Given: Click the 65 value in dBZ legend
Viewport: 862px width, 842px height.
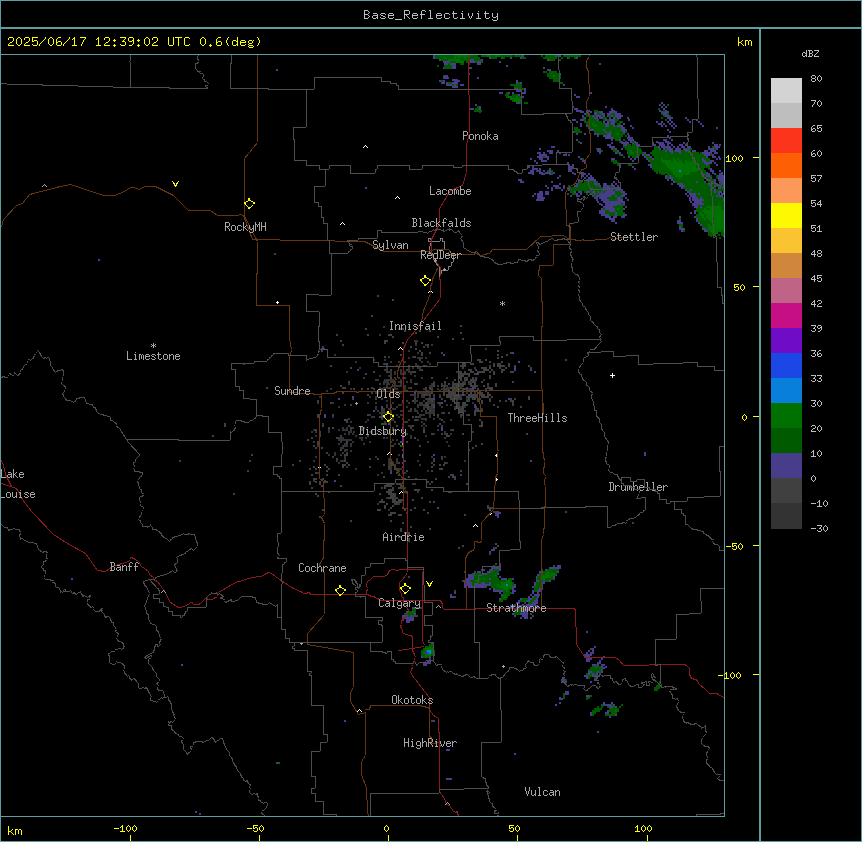Looking at the screenshot, I should click(816, 128).
